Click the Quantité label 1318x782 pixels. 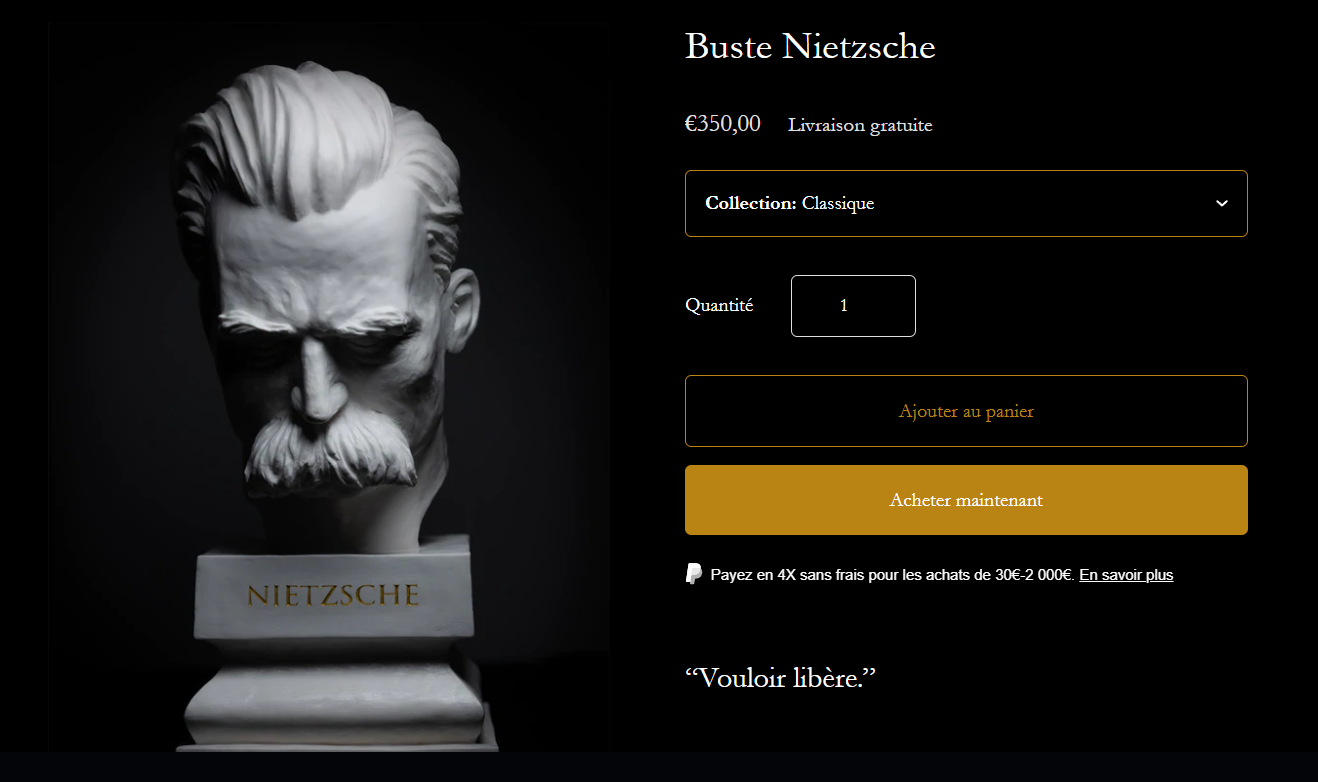[719, 306]
